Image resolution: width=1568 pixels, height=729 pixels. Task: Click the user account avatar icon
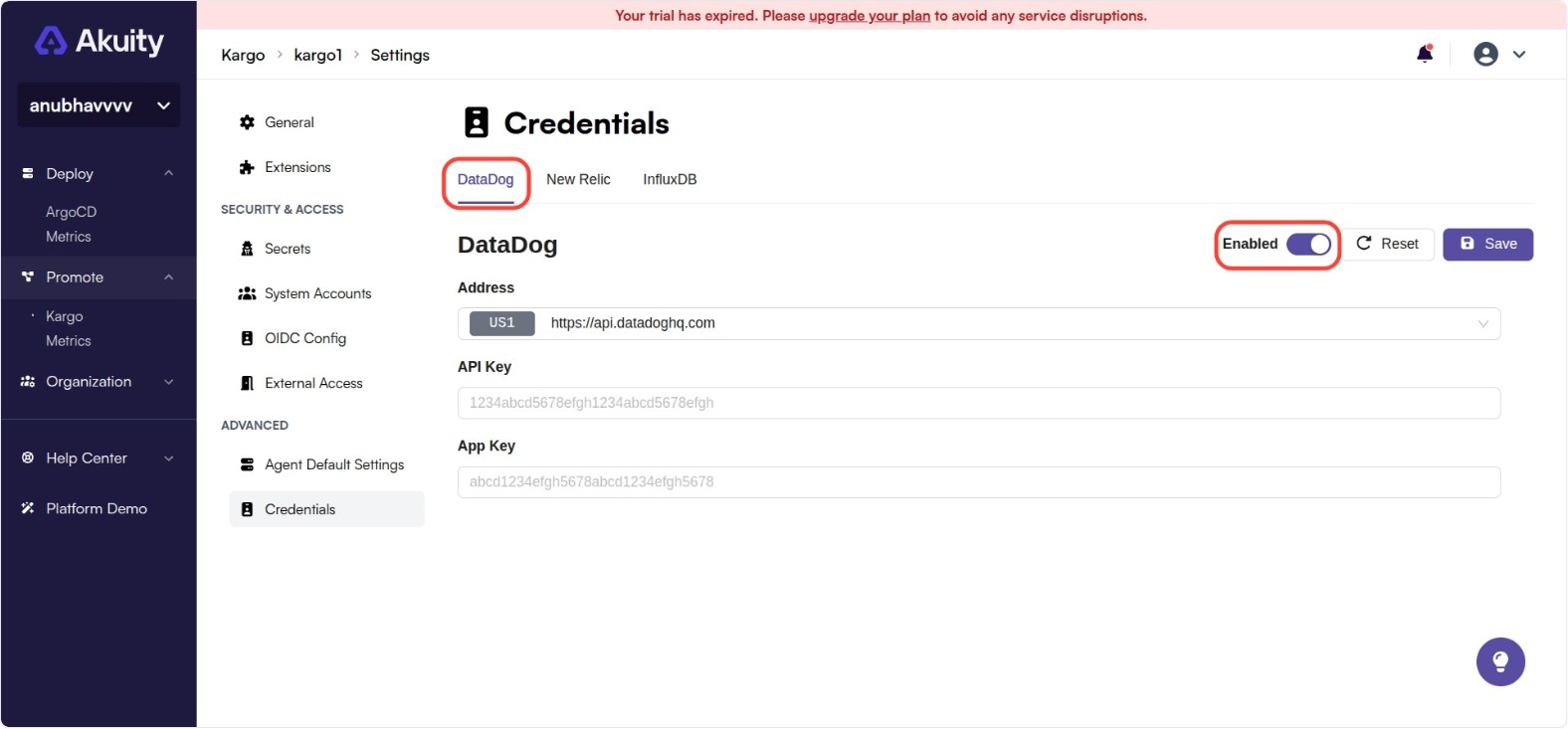(x=1486, y=55)
